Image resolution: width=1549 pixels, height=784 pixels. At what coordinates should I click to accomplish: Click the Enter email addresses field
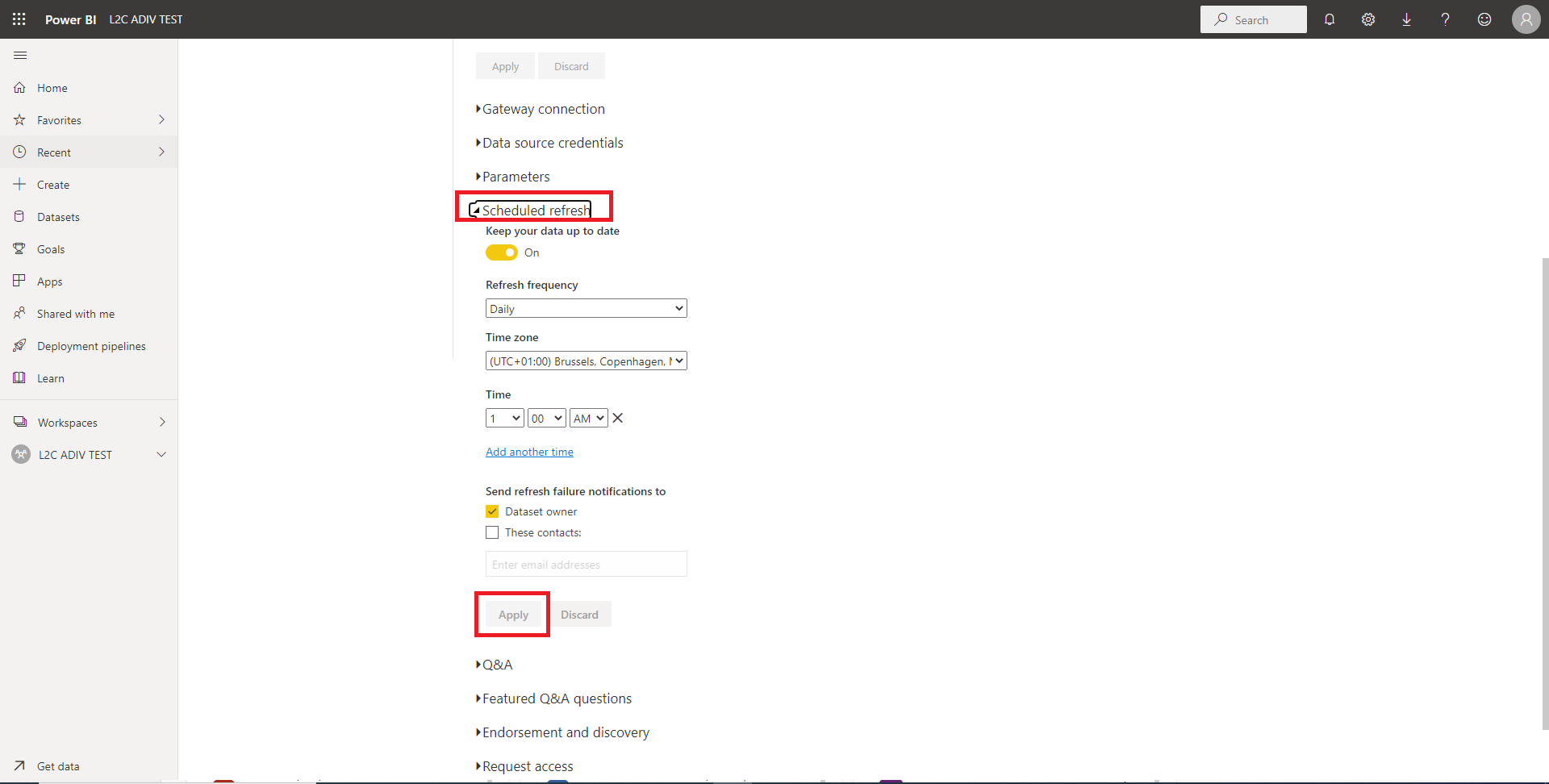(587, 564)
